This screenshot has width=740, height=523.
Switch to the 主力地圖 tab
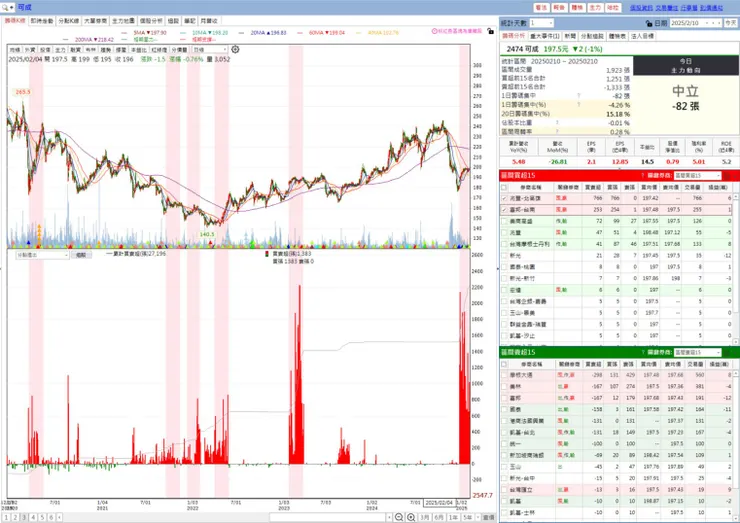[123, 21]
